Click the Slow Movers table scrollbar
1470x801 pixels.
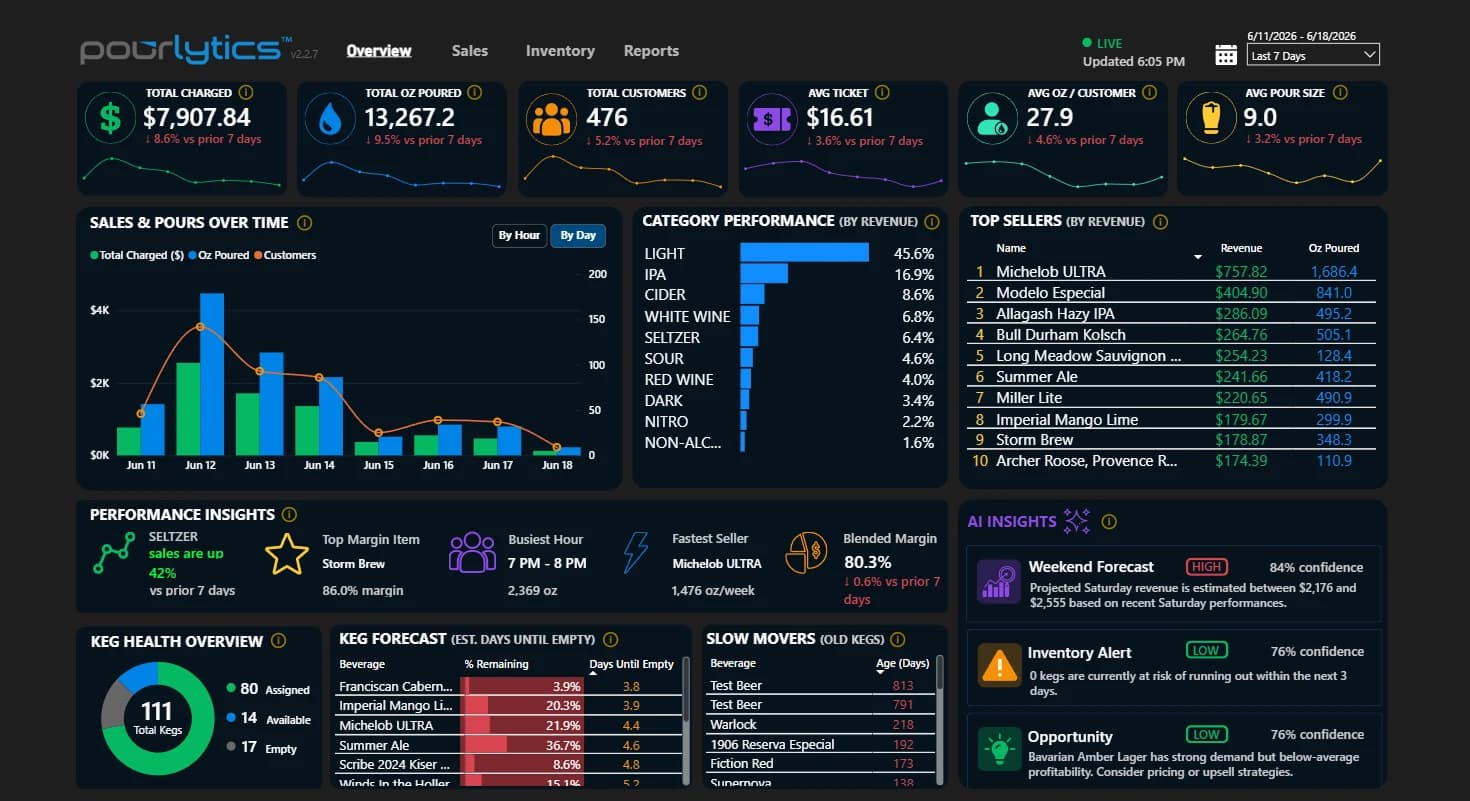click(940, 720)
